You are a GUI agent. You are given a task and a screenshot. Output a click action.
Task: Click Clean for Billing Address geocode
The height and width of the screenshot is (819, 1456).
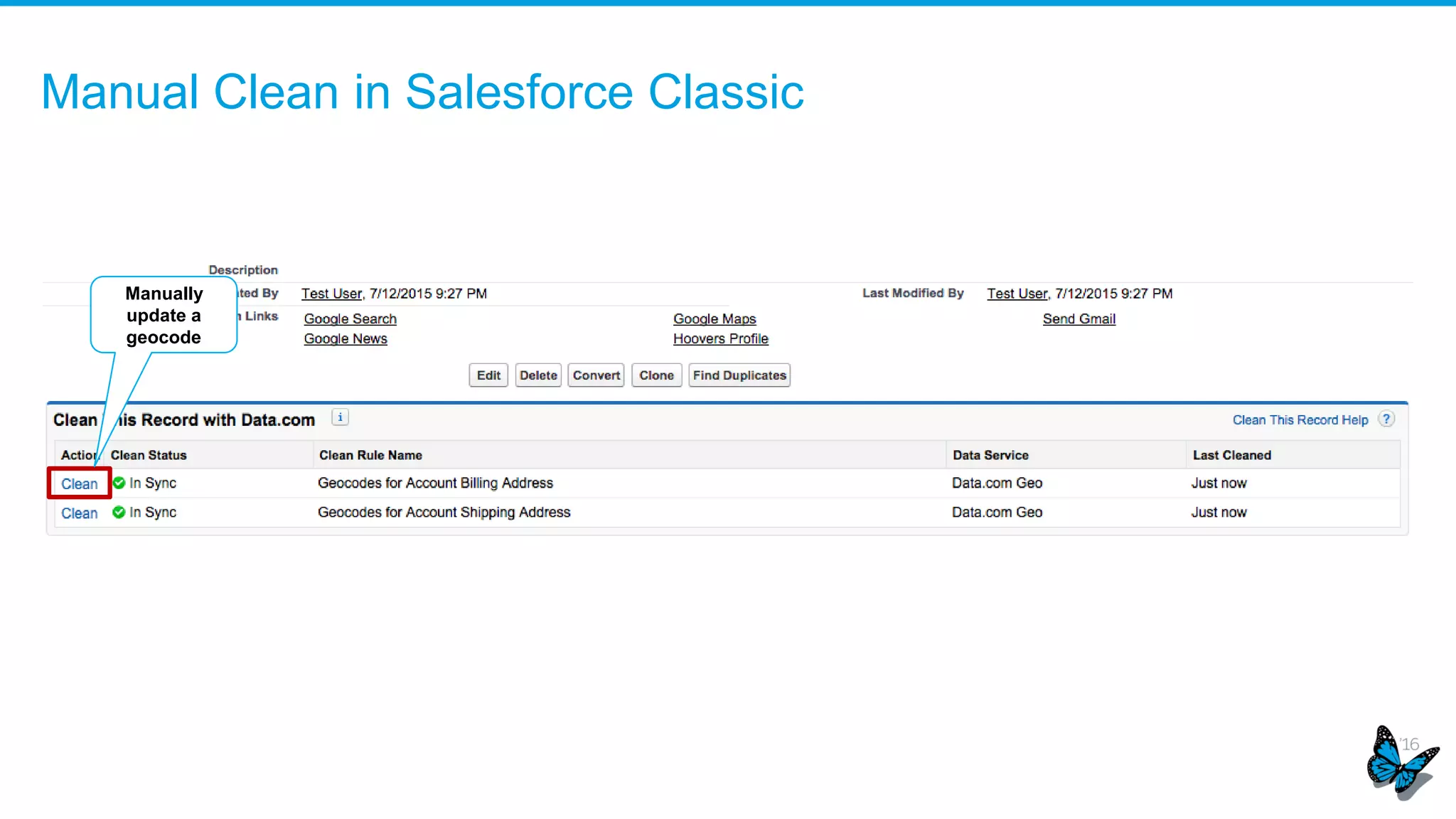79,483
